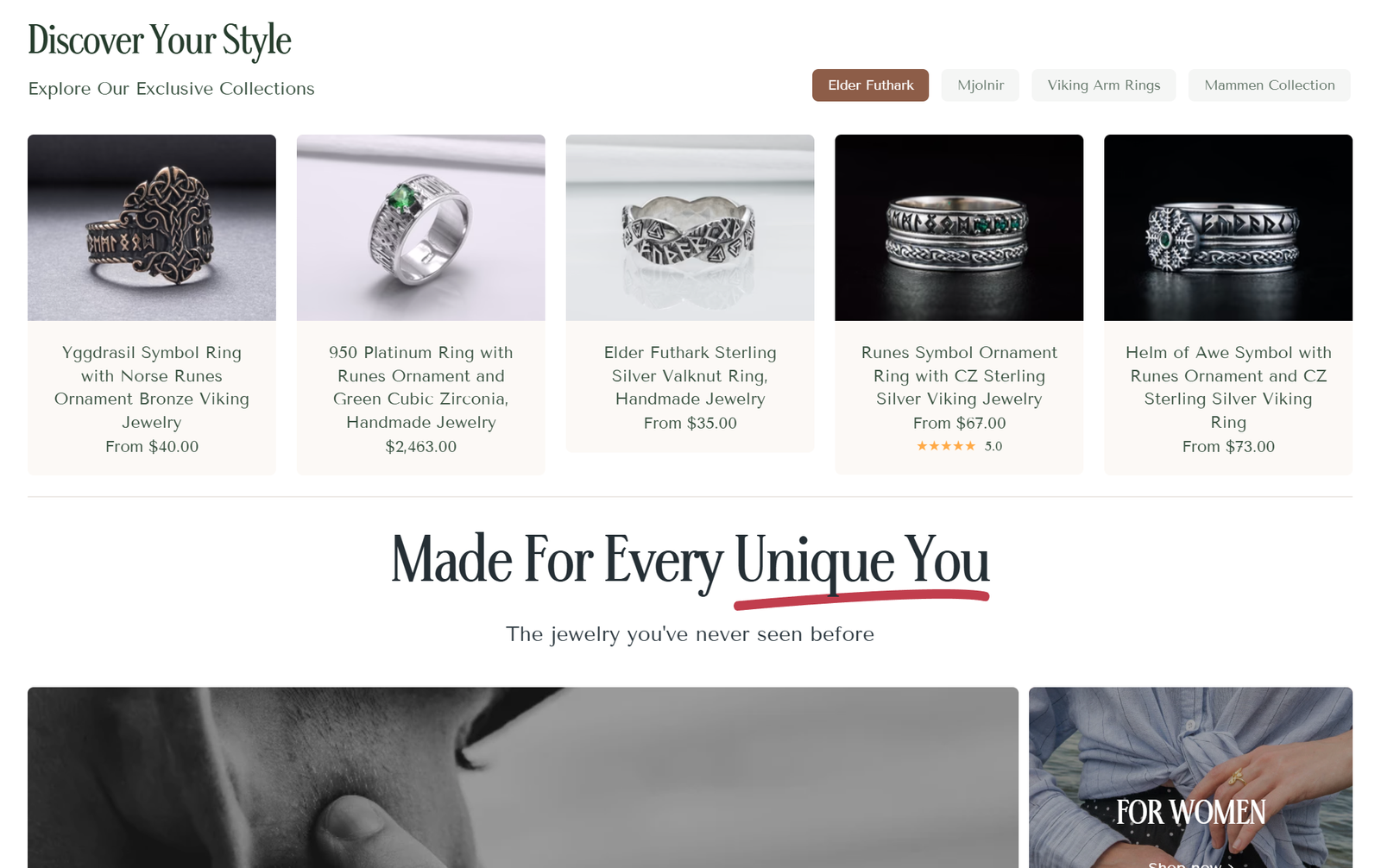Open 950 Platinum Ring with Runes title
Screen dimensions: 1381x868
coord(421,387)
